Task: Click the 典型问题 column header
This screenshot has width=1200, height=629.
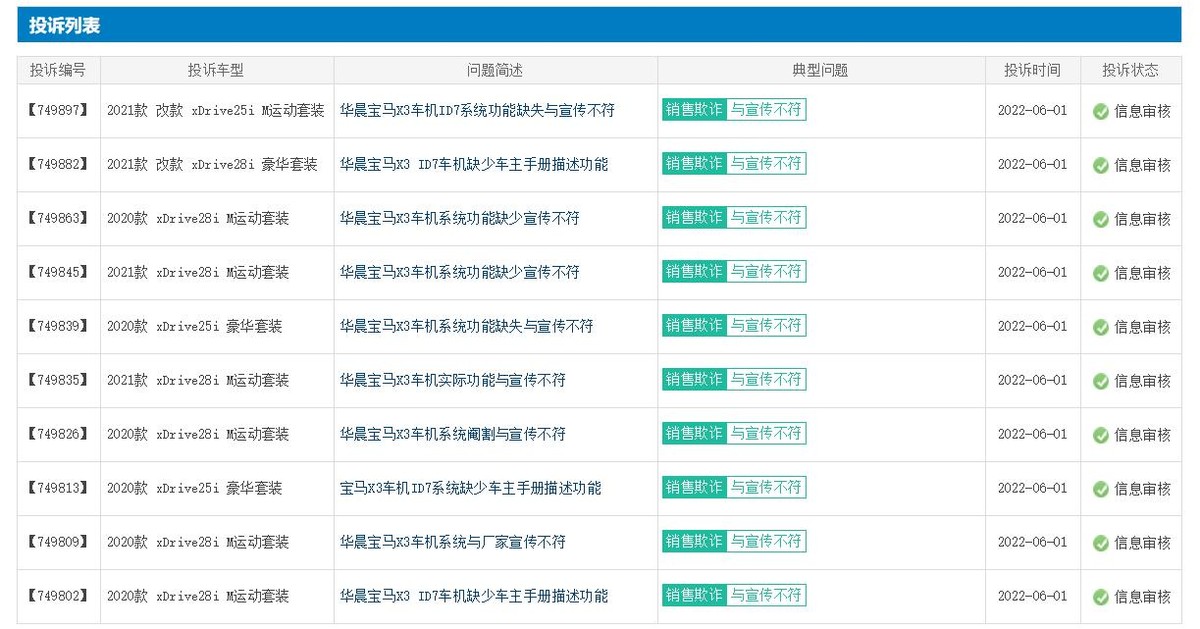Action: [x=820, y=70]
